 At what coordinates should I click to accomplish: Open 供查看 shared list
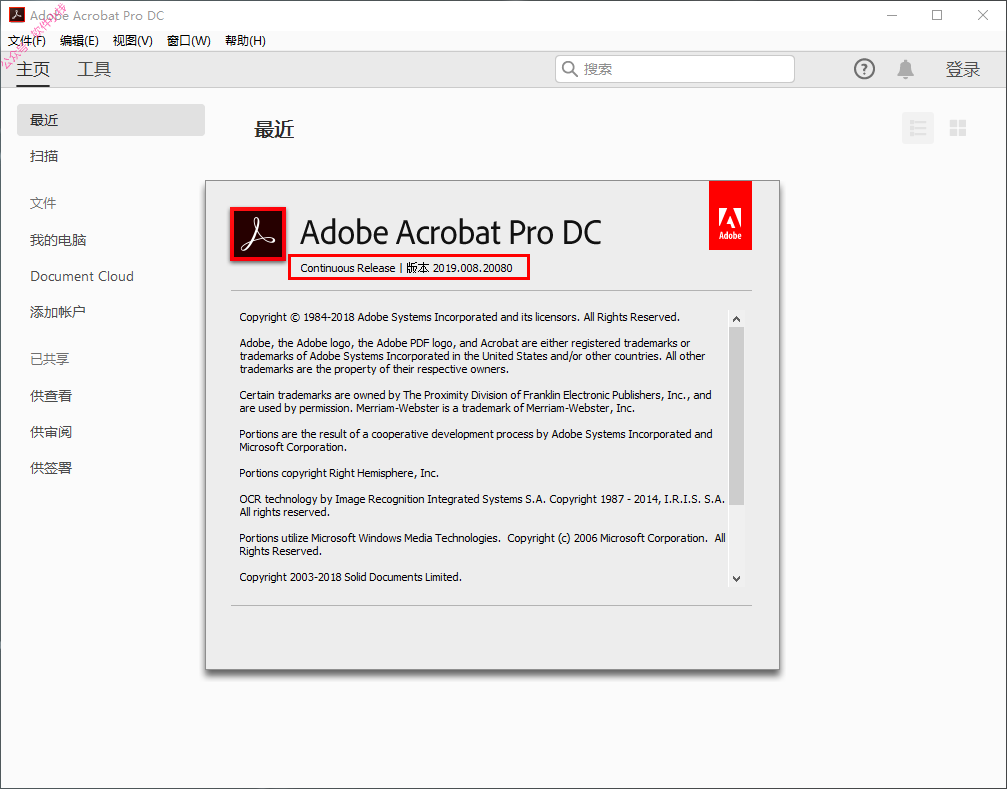pos(51,396)
